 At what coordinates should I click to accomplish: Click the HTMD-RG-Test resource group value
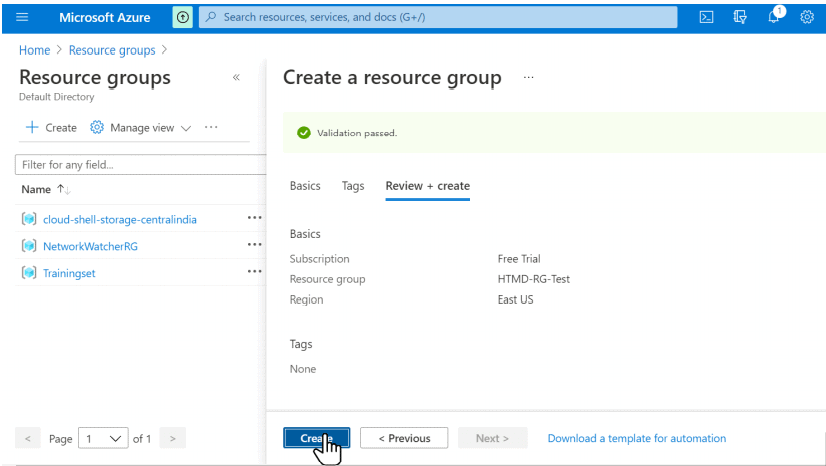coord(534,279)
